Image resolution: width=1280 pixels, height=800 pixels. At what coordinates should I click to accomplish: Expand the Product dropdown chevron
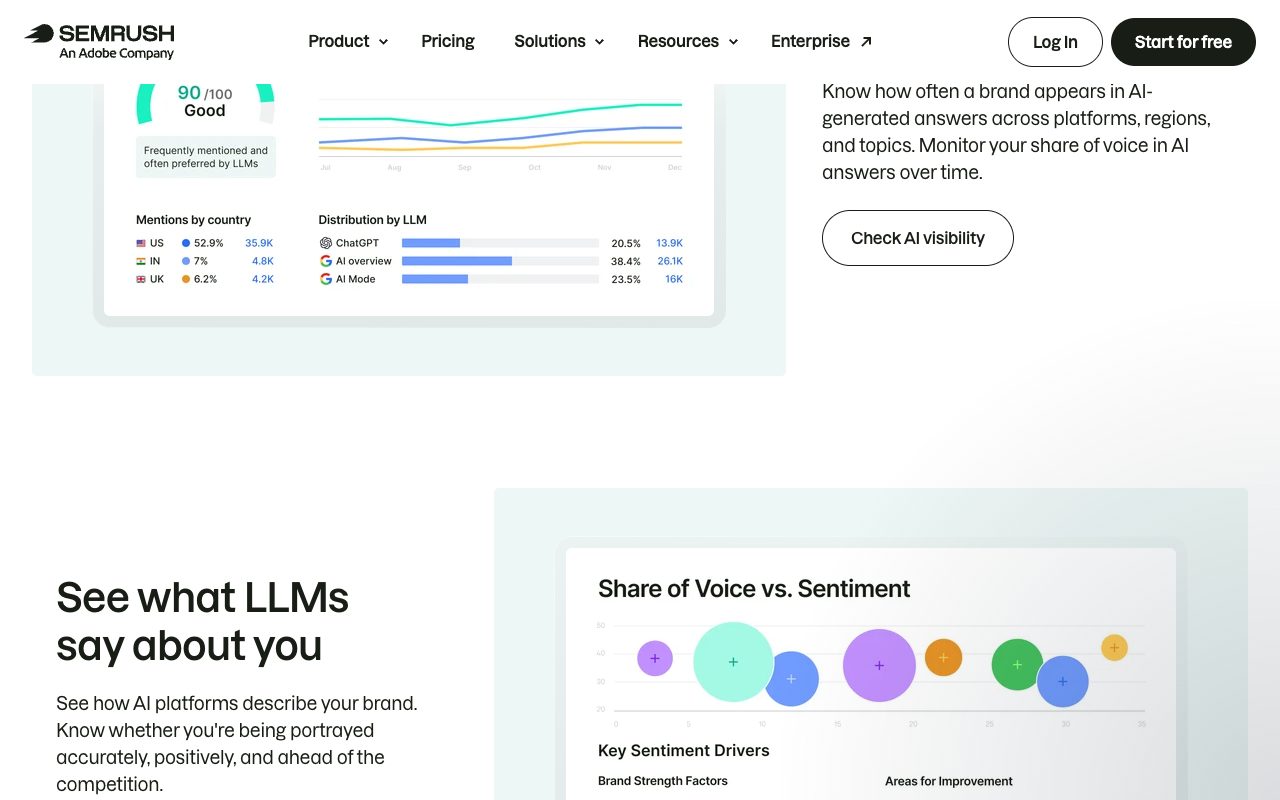(383, 42)
